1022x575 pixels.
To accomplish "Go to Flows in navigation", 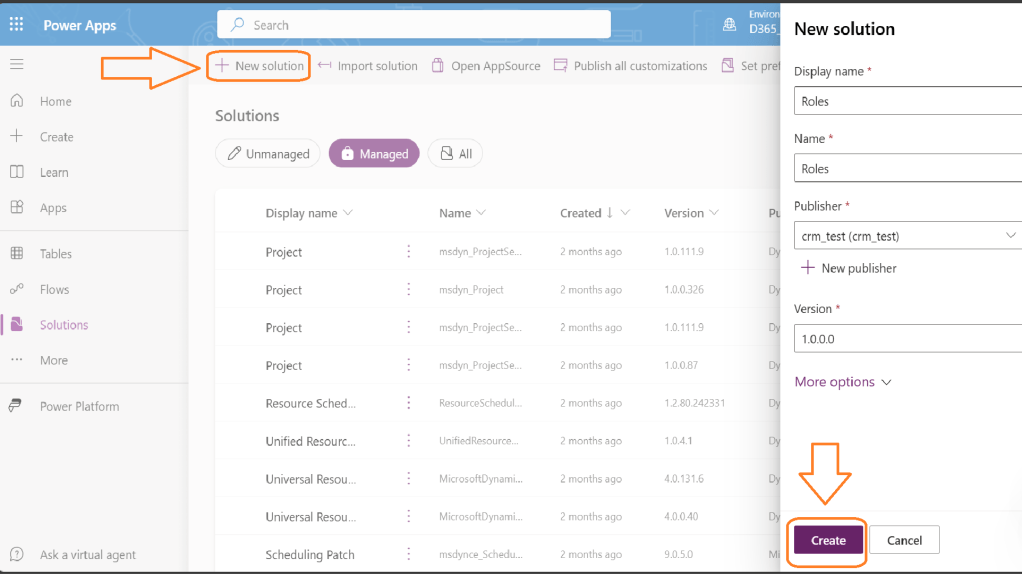I will 54,289.
